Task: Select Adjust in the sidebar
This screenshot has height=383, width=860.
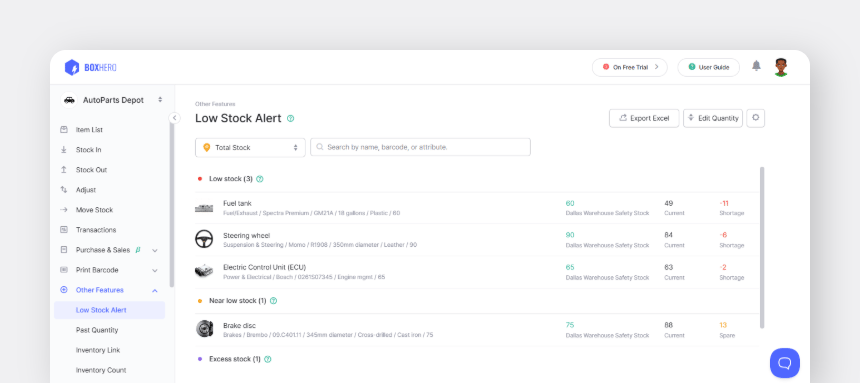Action: (x=86, y=190)
